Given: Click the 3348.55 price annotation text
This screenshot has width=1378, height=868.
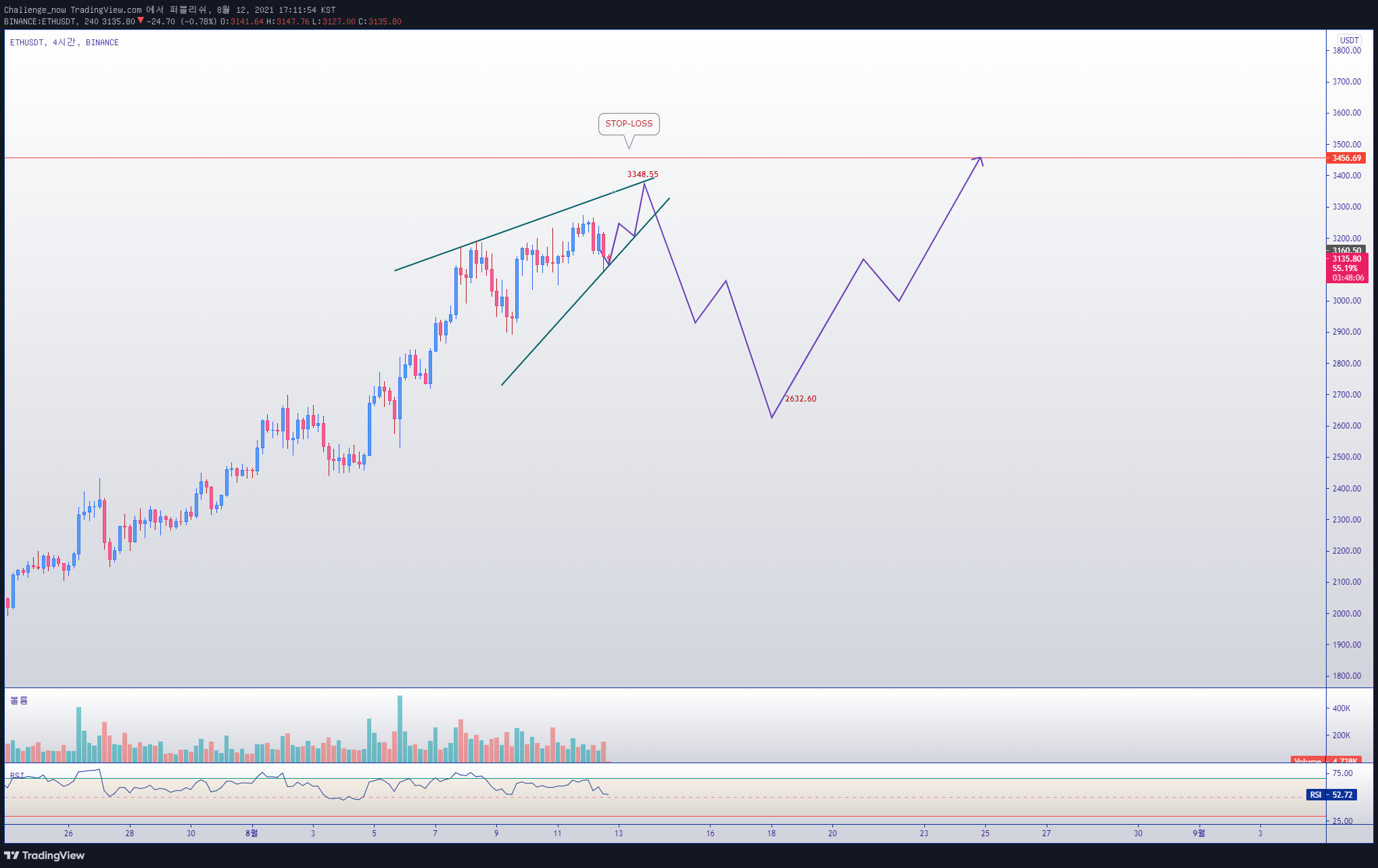Looking at the screenshot, I should click(x=642, y=174).
